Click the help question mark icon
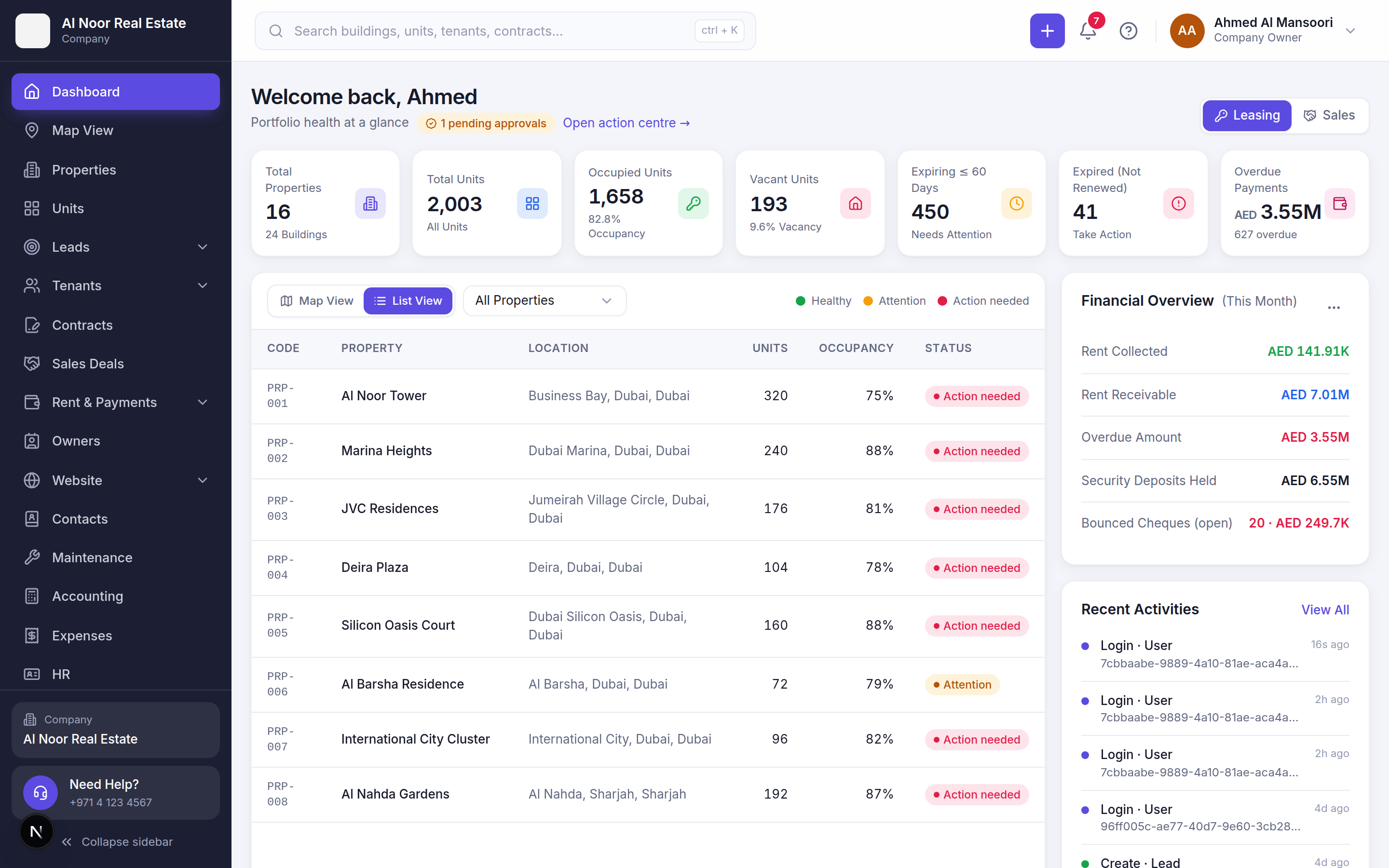 [x=1128, y=31]
